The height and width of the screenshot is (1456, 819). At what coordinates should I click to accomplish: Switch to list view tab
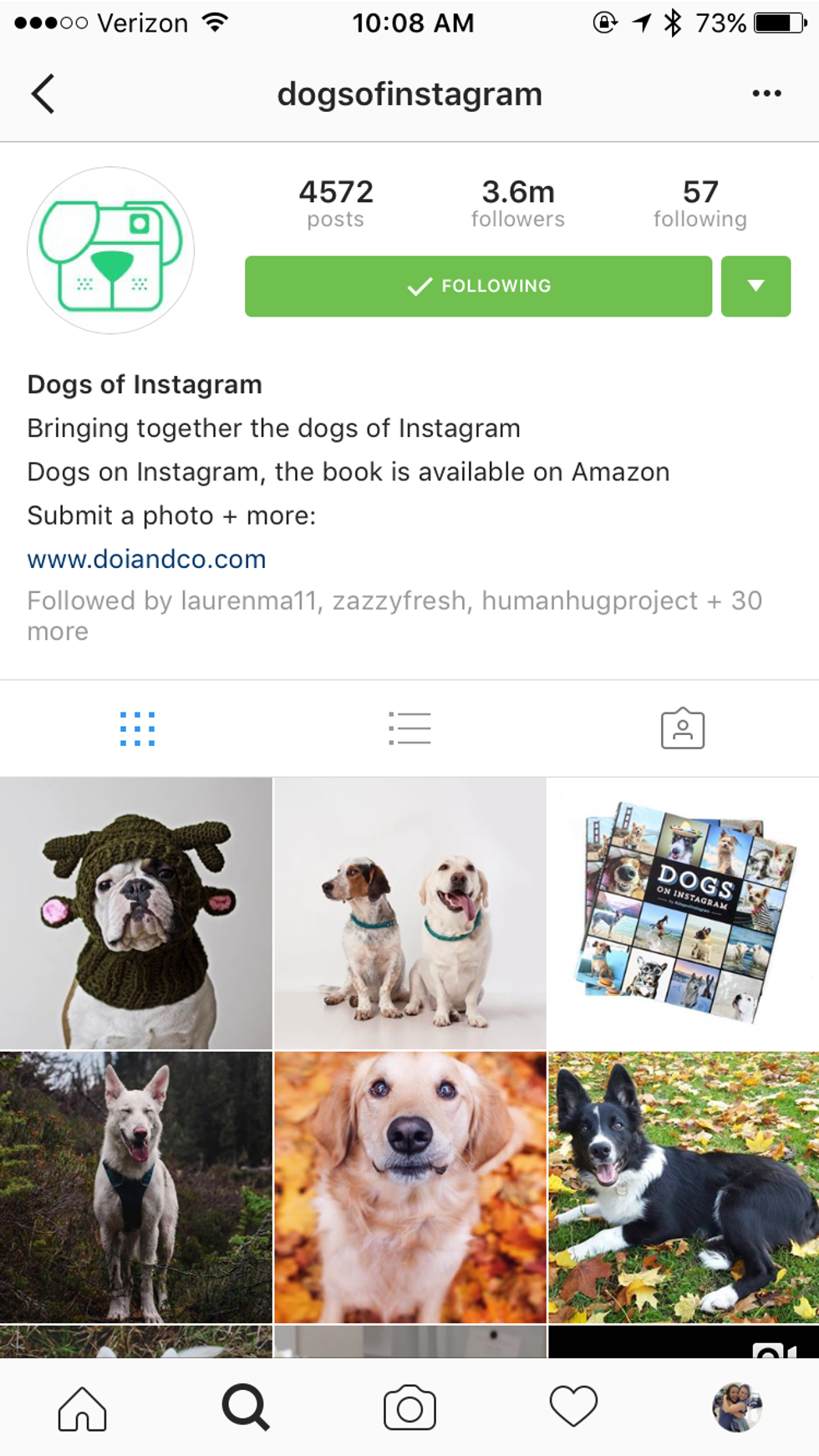409,728
